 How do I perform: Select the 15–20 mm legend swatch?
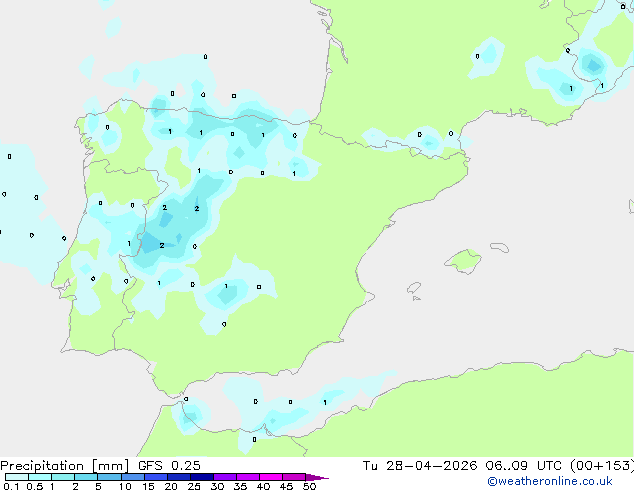point(156,477)
